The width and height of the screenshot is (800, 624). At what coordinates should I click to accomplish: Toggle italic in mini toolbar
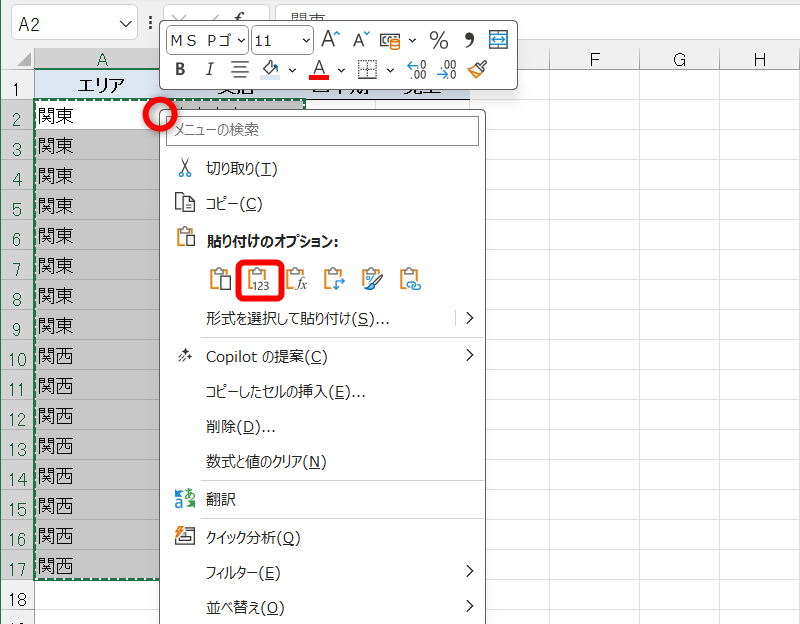pyautogui.click(x=209, y=69)
